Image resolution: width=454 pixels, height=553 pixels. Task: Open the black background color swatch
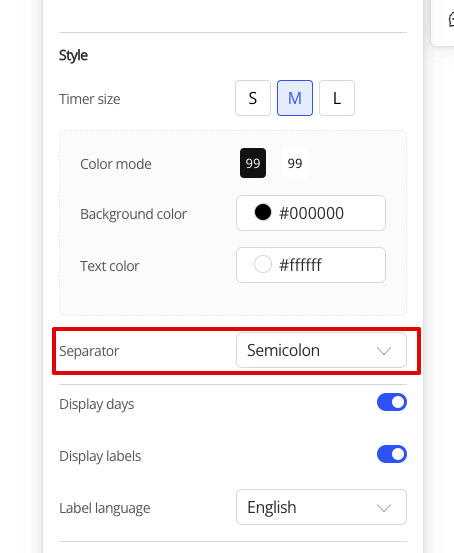(263, 212)
